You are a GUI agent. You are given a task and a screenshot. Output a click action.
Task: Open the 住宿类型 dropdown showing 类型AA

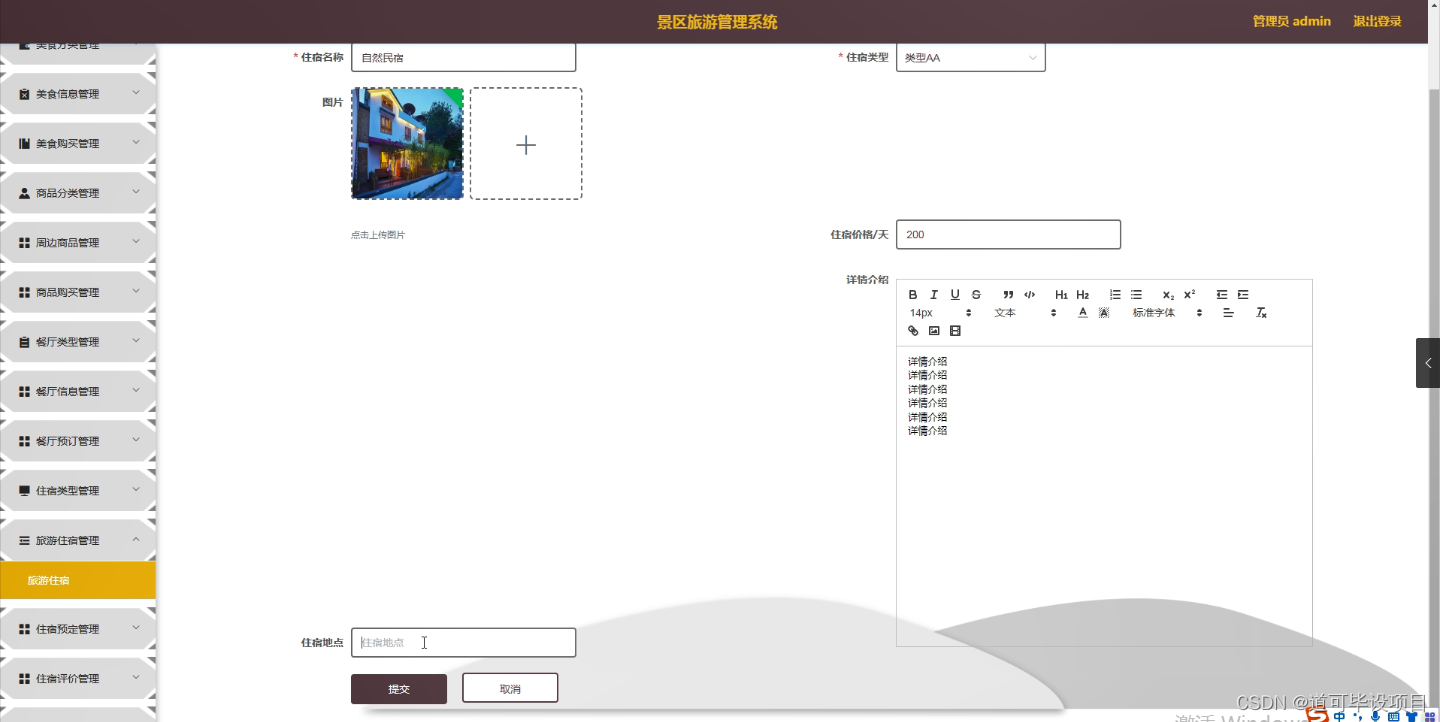click(x=969, y=57)
